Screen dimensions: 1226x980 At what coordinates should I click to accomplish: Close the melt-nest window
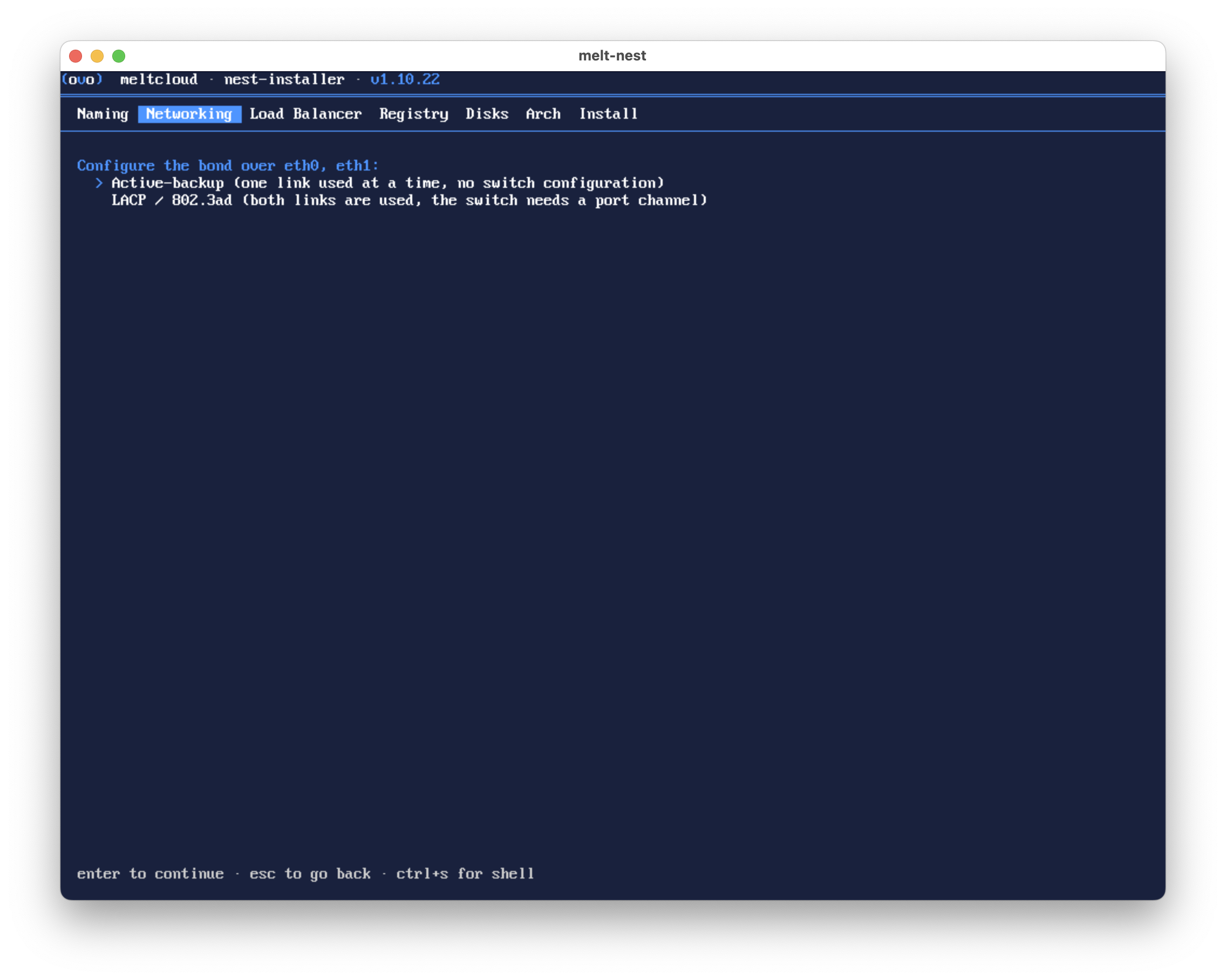point(76,56)
